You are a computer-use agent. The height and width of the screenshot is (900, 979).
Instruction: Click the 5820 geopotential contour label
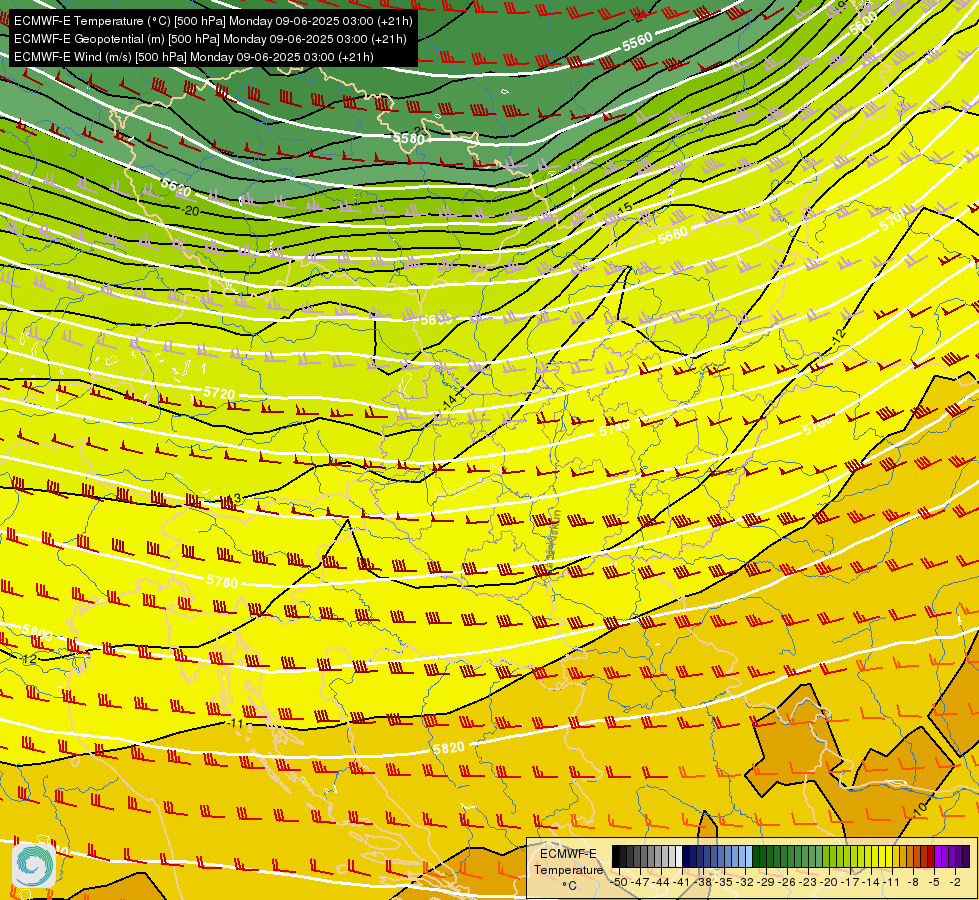(448, 748)
